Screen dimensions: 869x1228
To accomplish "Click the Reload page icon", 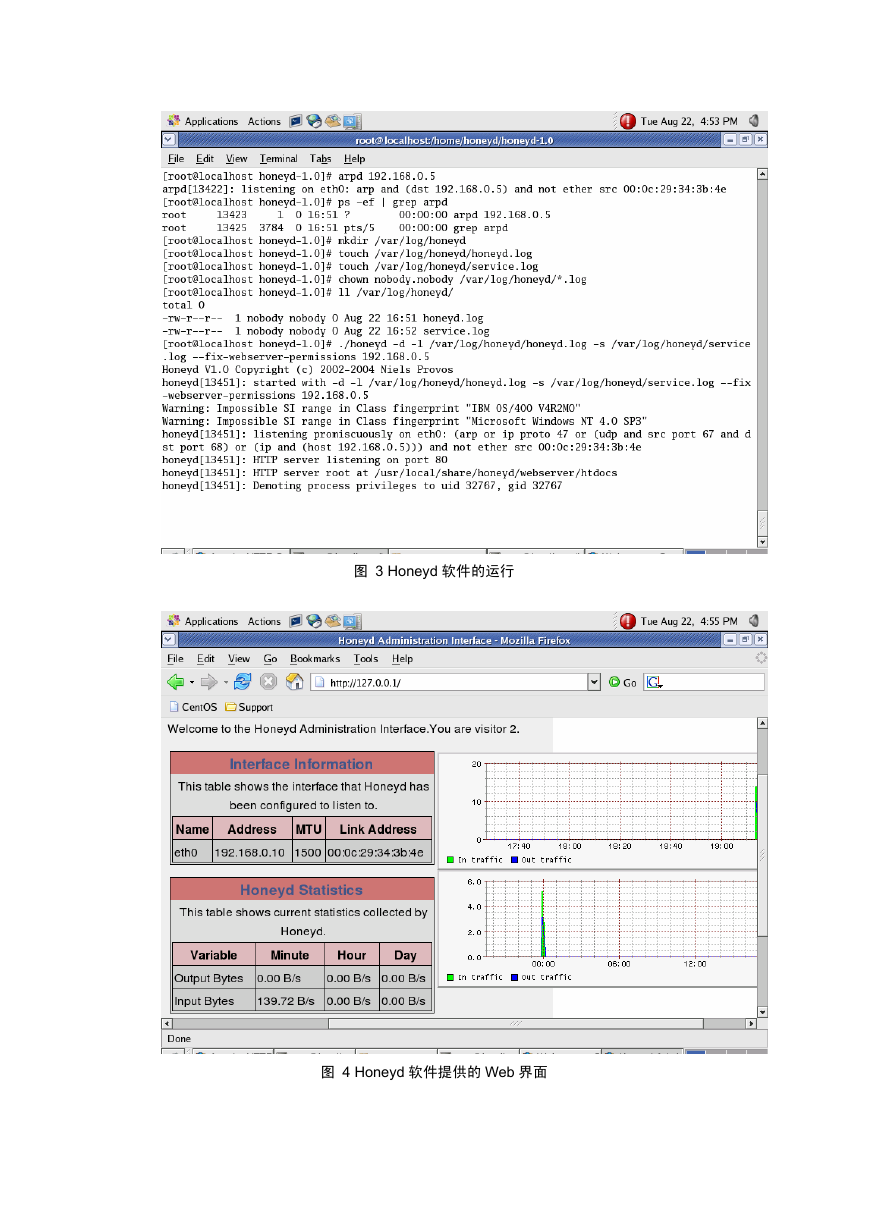I will click(242, 682).
